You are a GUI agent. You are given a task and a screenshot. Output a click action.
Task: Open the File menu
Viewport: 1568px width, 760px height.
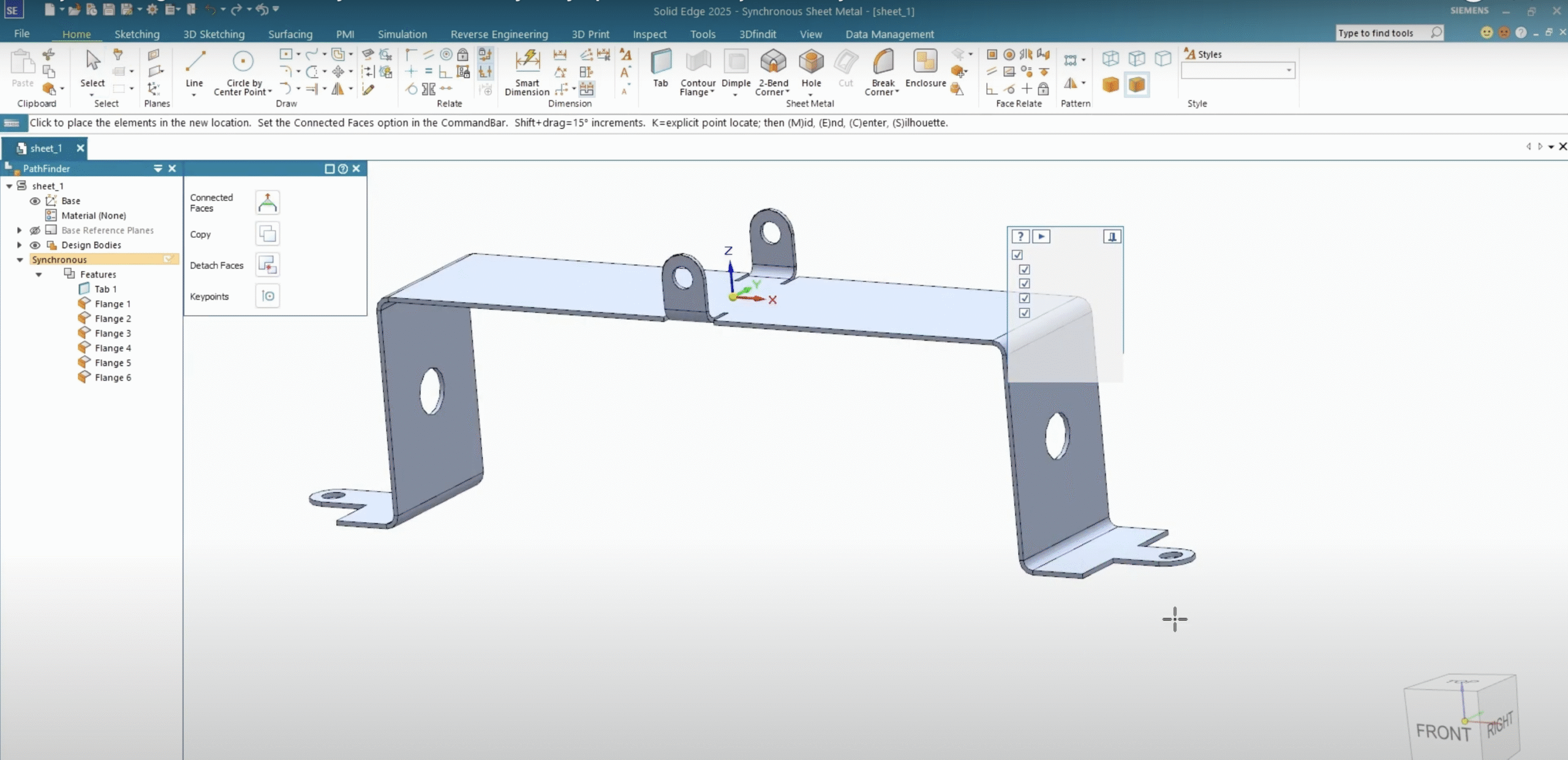click(21, 34)
